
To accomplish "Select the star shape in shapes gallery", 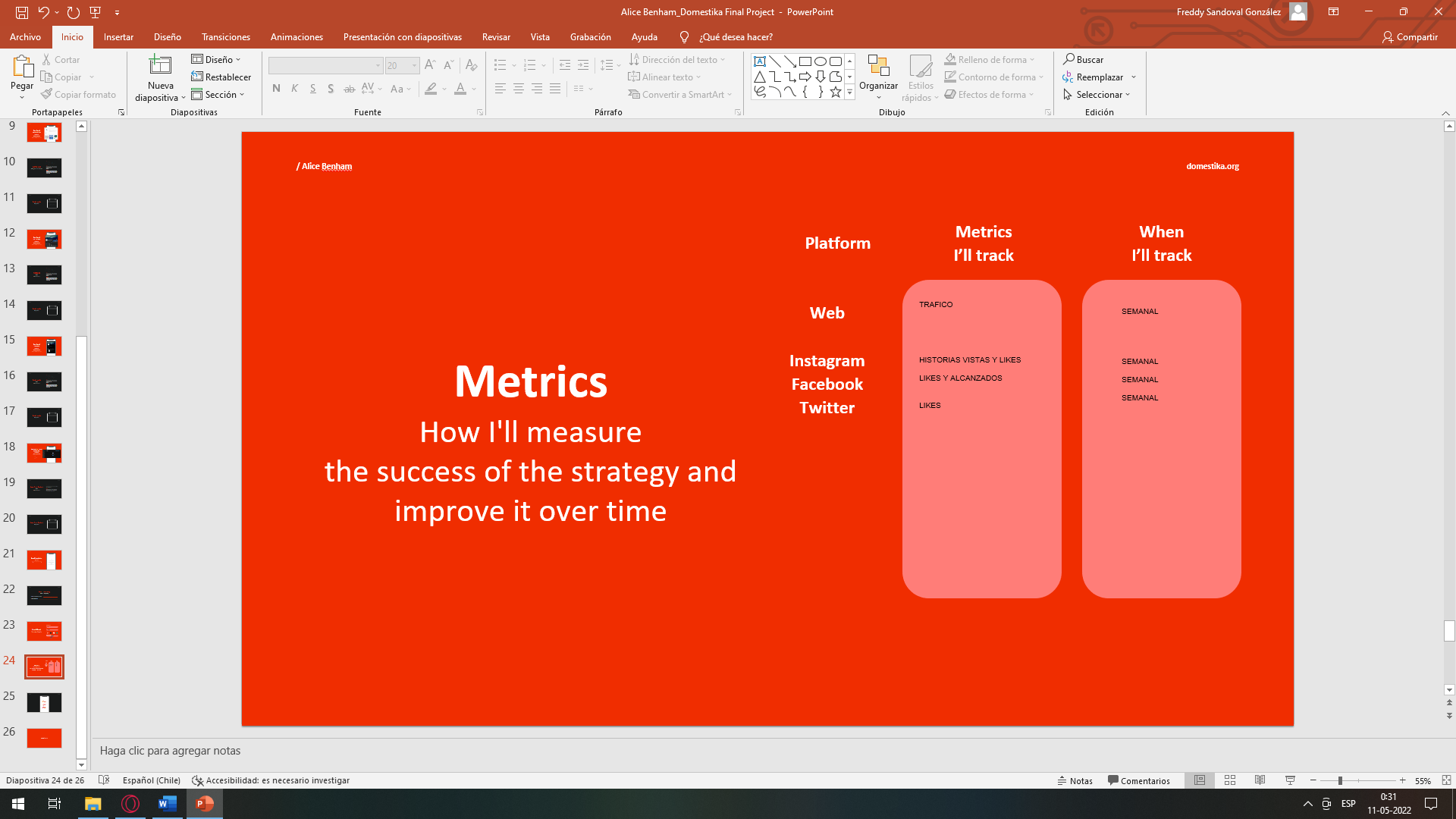I will point(835,92).
